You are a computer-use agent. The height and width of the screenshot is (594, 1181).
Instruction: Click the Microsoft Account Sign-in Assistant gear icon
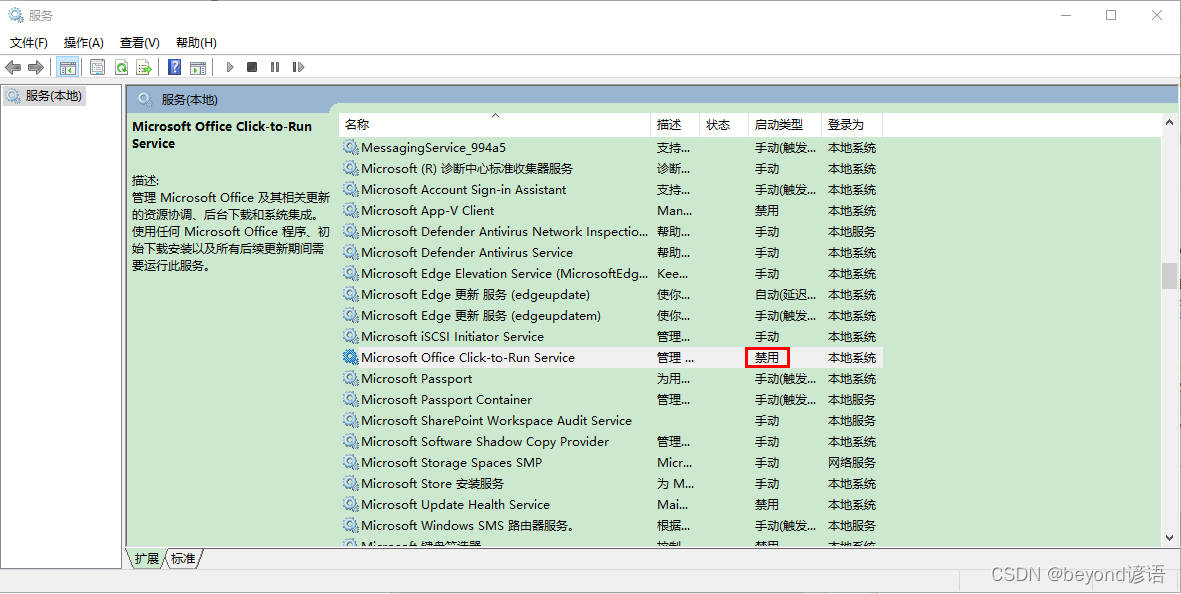(350, 190)
